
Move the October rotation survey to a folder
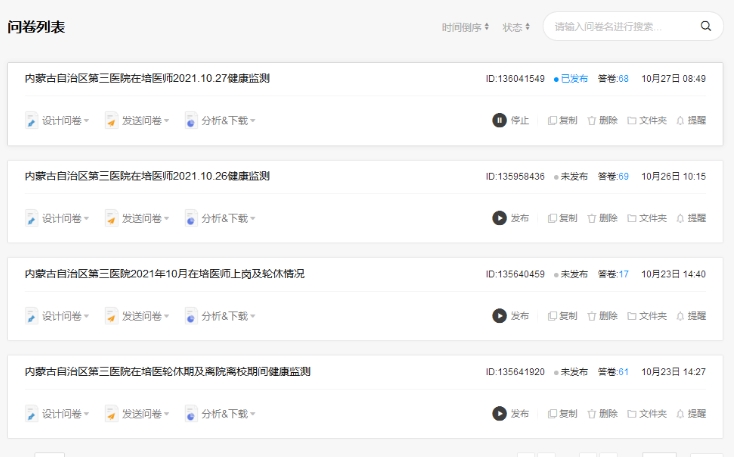pyautogui.click(x=646, y=316)
